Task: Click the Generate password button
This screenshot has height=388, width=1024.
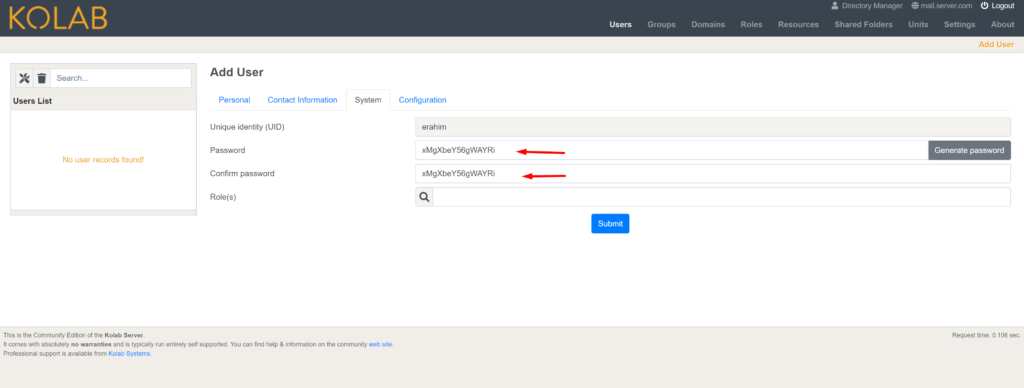Action: tap(969, 150)
